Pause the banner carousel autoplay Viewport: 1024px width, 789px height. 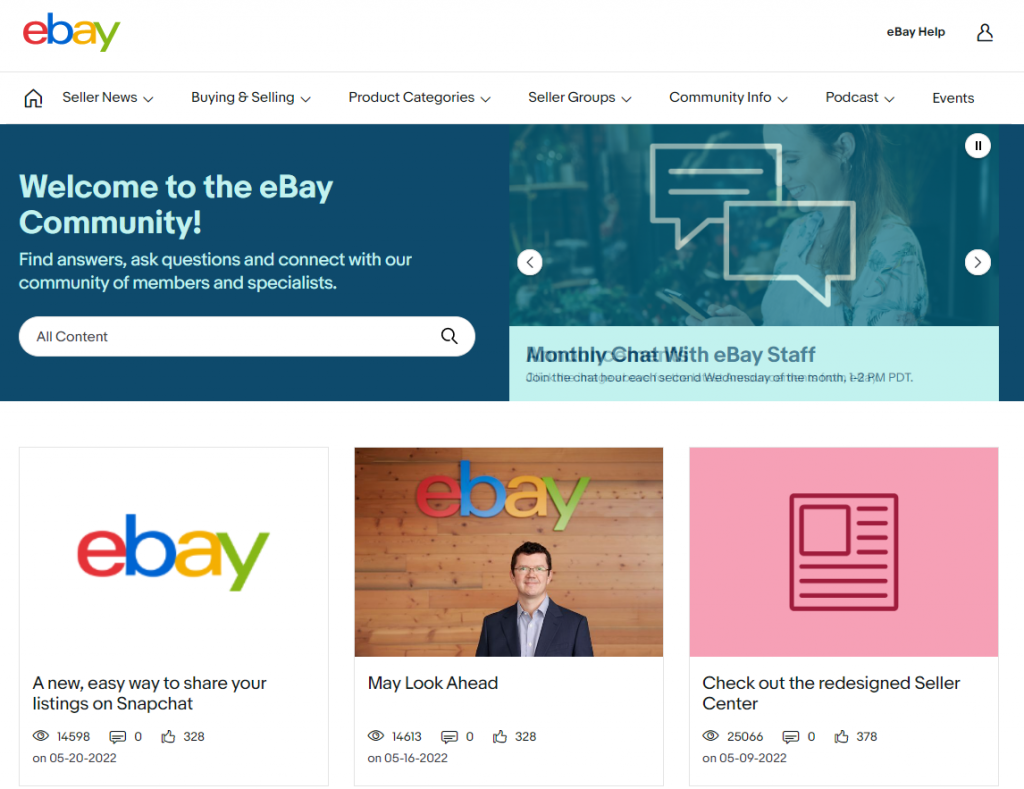coord(978,146)
